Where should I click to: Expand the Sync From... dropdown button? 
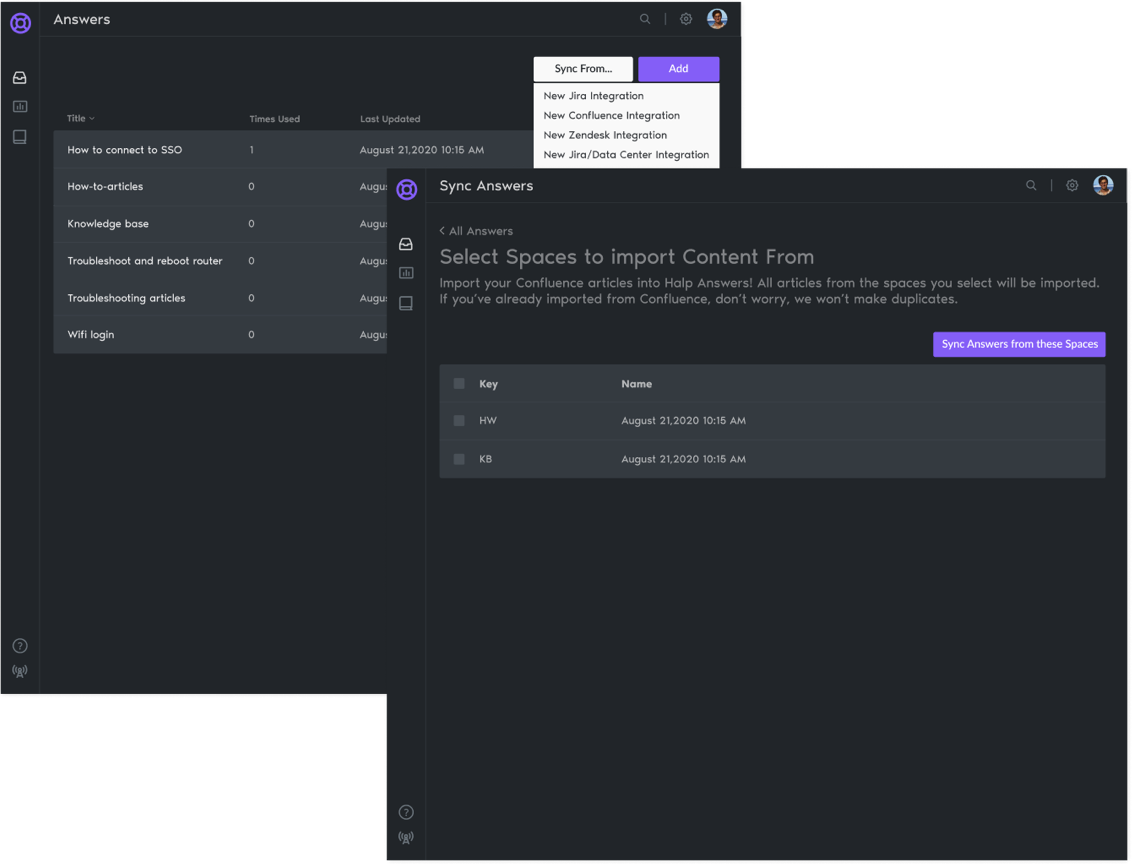(583, 69)
